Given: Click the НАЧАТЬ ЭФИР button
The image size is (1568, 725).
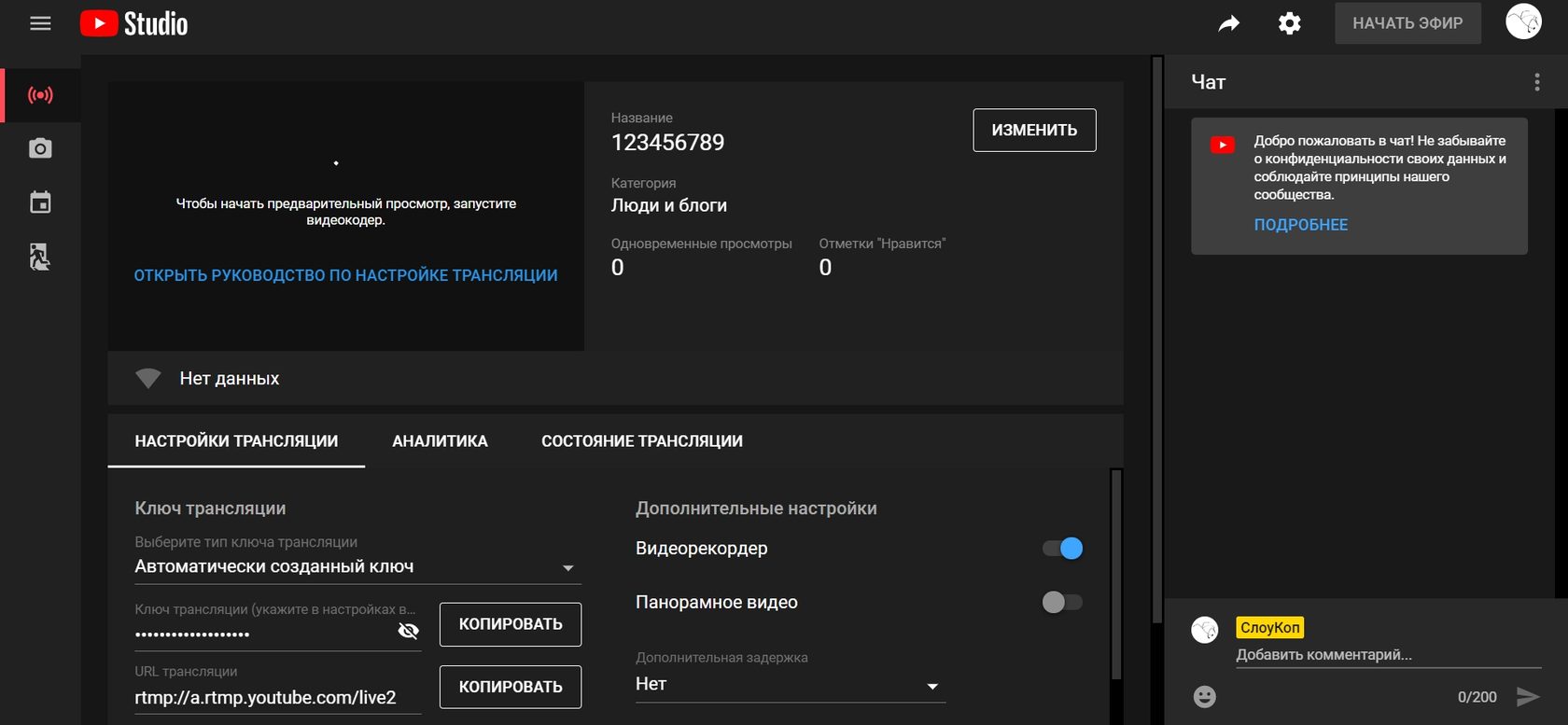Looking at the screenshot, I should (x=1407, y=23).
